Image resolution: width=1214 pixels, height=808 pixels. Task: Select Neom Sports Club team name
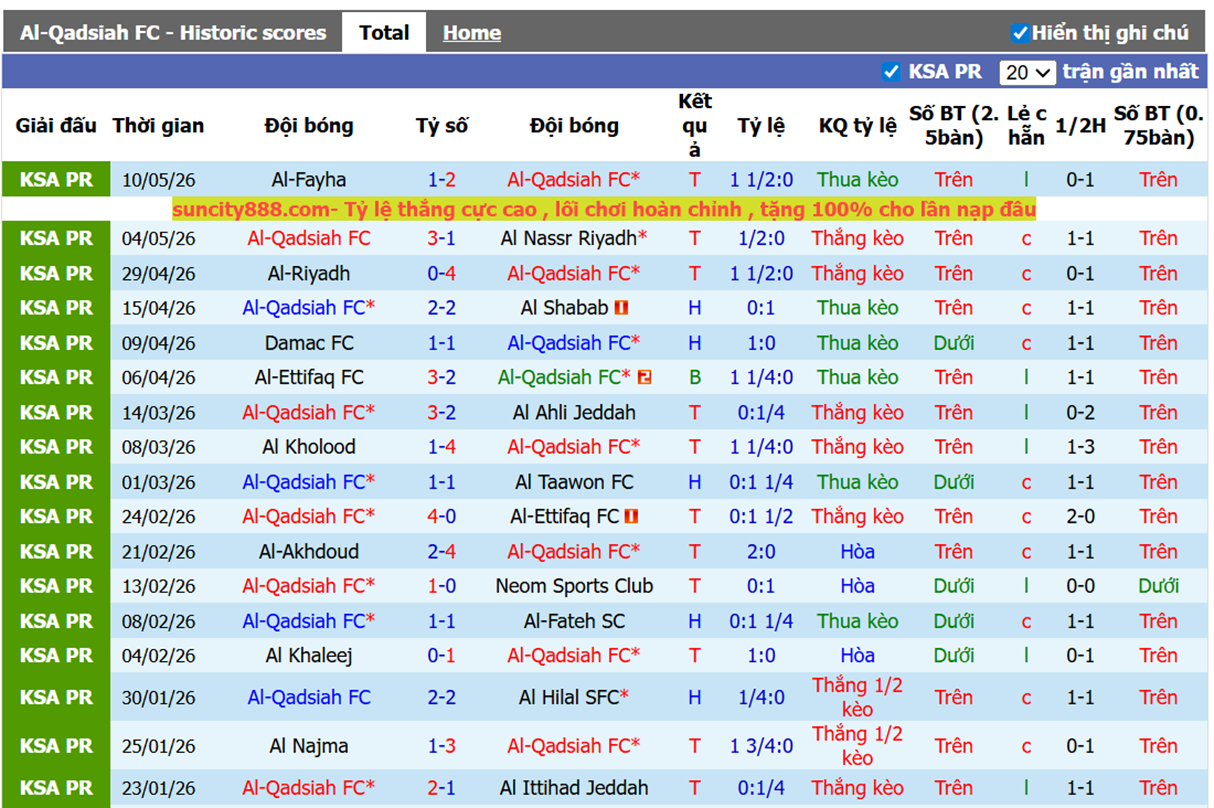574,586
